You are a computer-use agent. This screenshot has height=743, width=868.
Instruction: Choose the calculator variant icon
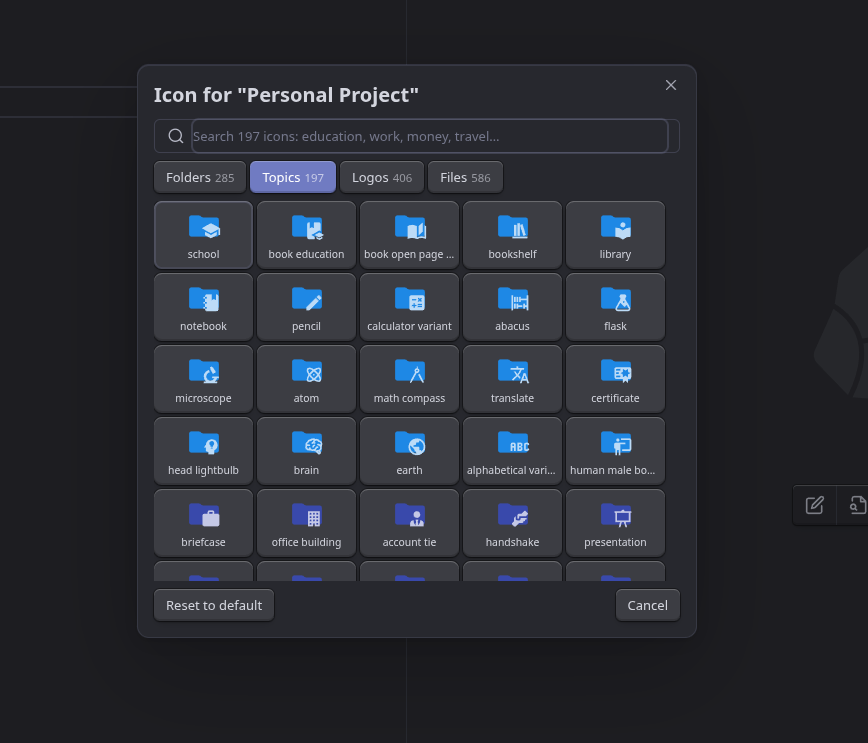tap(409, 307)
